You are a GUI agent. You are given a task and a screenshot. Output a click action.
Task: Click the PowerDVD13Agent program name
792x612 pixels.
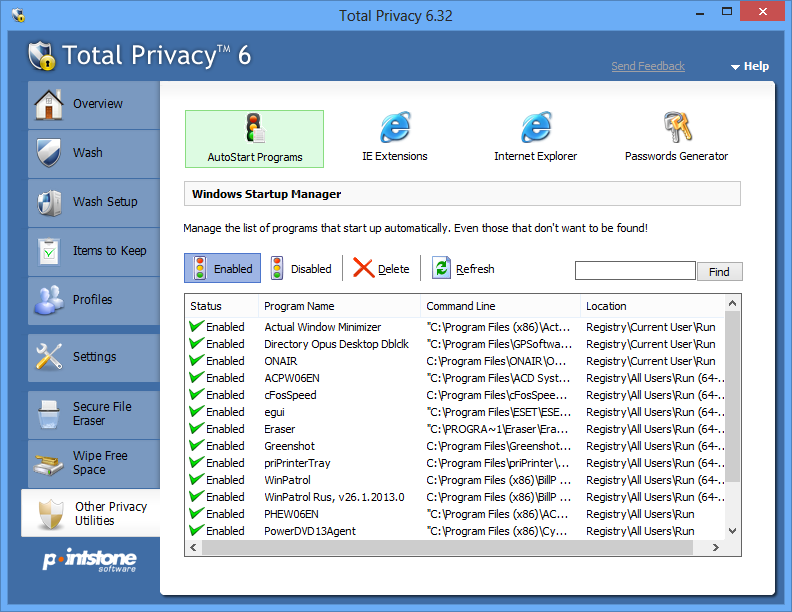pyautogui.click(x=310, y=531)
